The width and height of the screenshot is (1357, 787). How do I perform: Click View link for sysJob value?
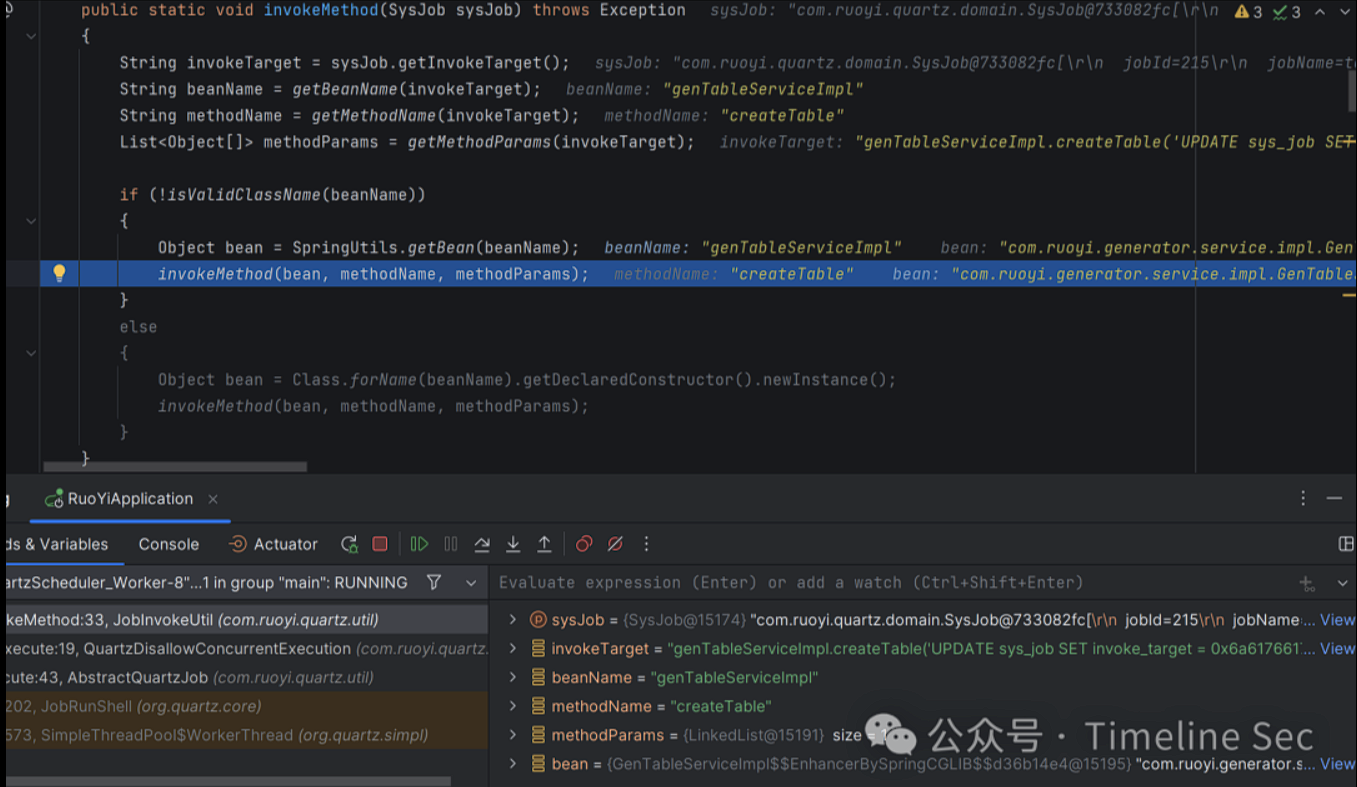tap(1337, 620)
